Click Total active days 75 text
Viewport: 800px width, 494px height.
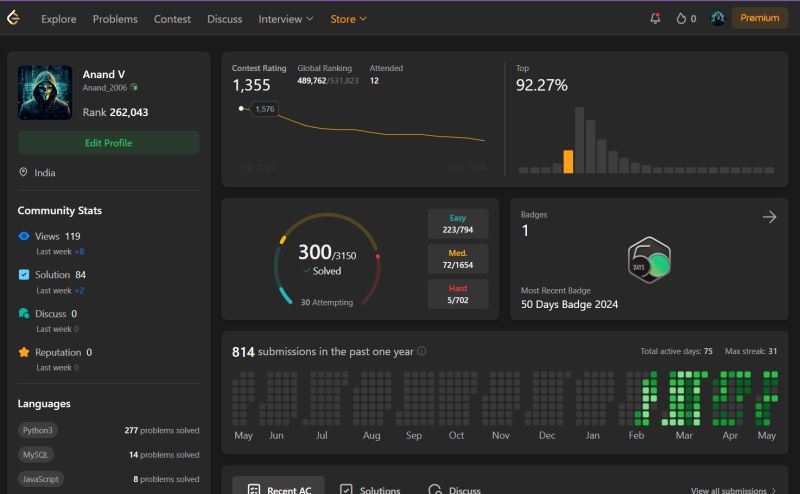(677, 351)
